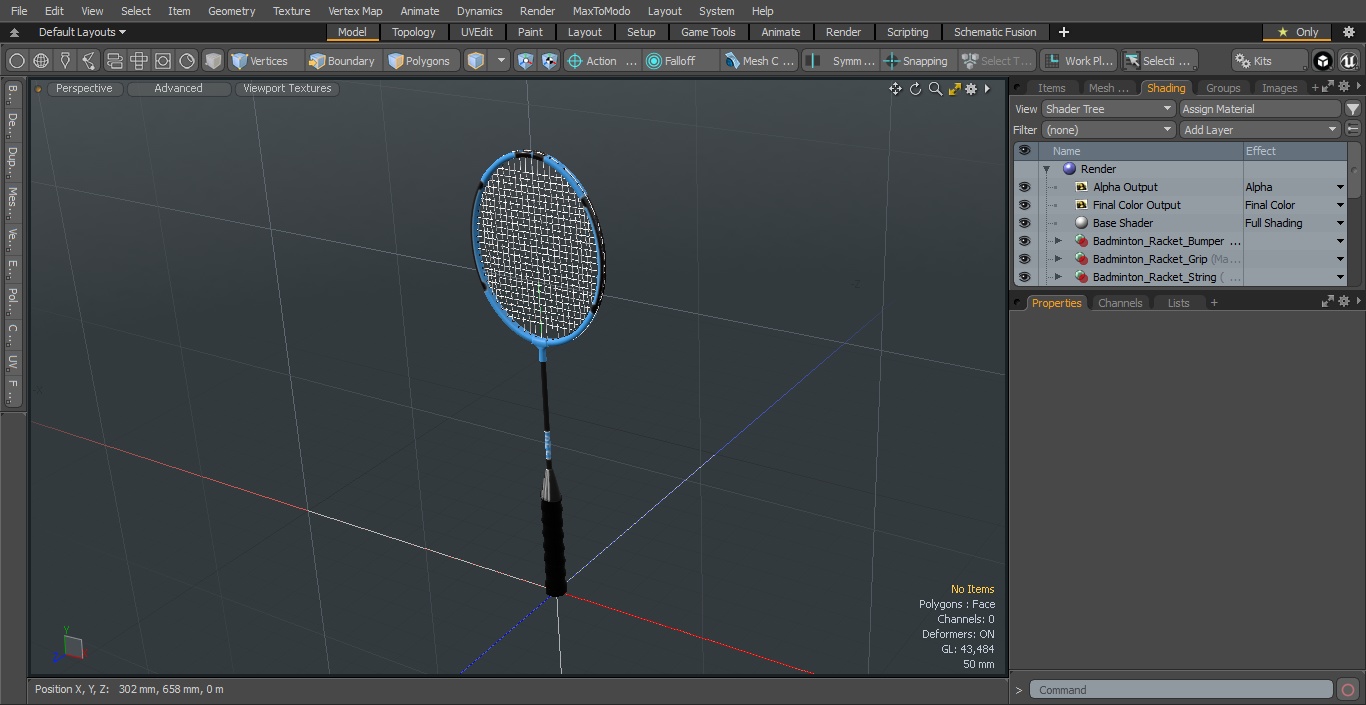Open the Default Layouts dropdown
Image resolution: width=1366 pixels, height=705 pixels.
coord(82,32)
